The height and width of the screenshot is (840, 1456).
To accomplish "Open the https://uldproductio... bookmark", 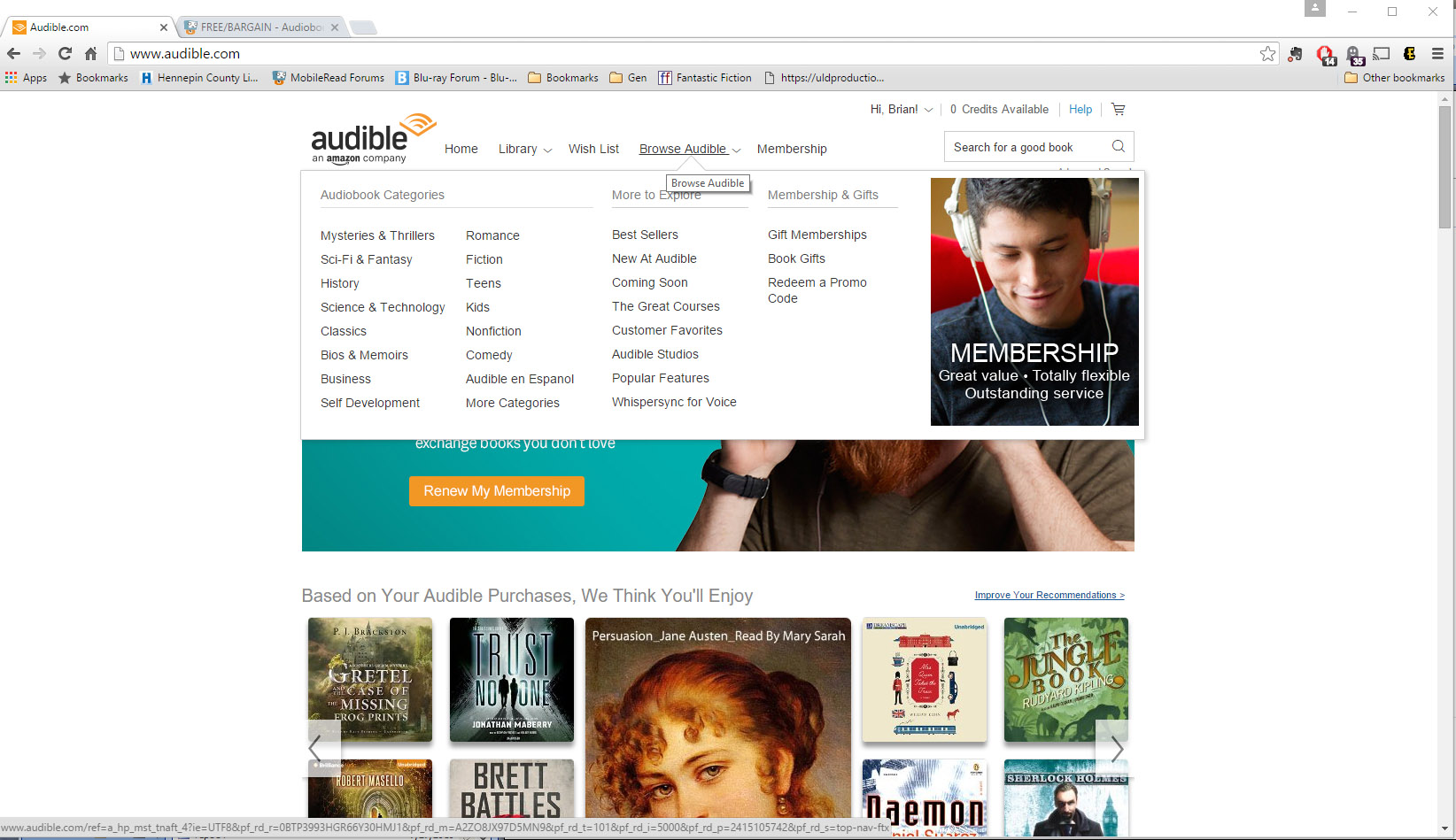I will coord(824,78).
